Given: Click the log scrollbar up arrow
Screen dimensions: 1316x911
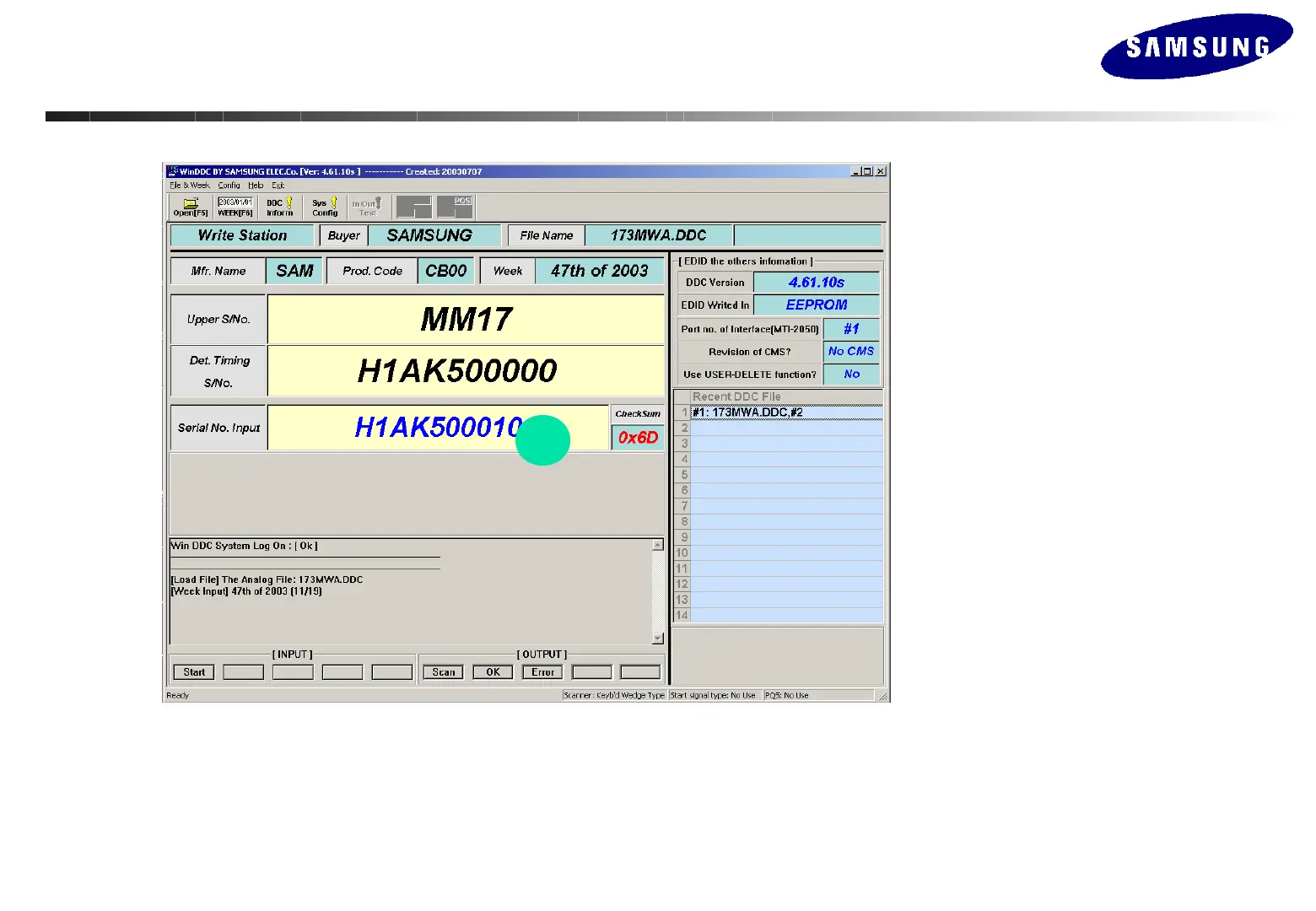Looking at the screenshot, I should tap(658, 546).
